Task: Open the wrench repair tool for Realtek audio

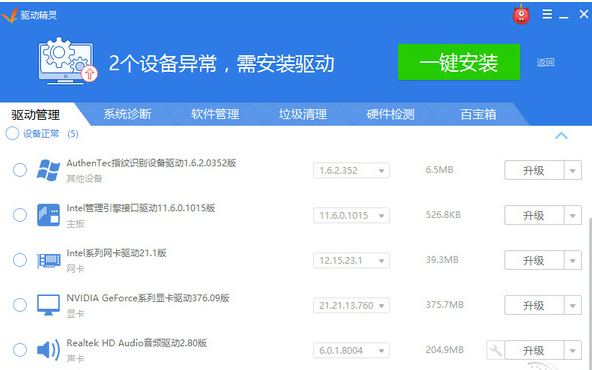Action: [x=495, y=350]
